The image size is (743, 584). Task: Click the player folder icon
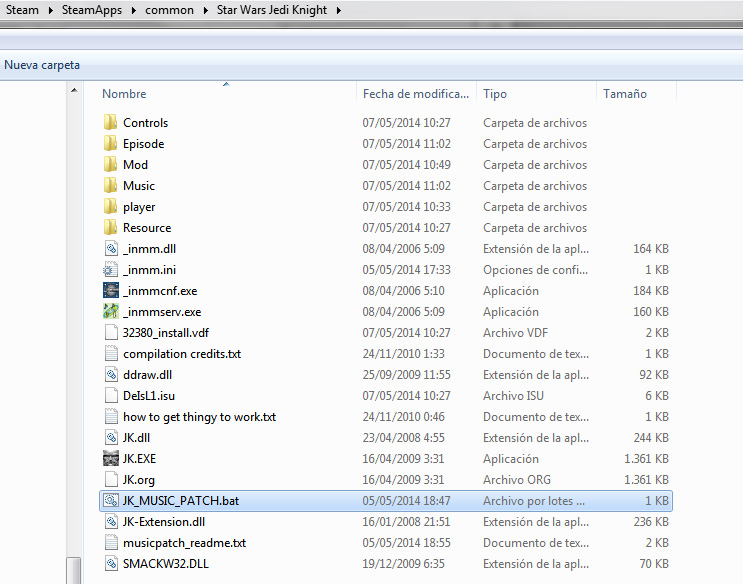point(110,206)
